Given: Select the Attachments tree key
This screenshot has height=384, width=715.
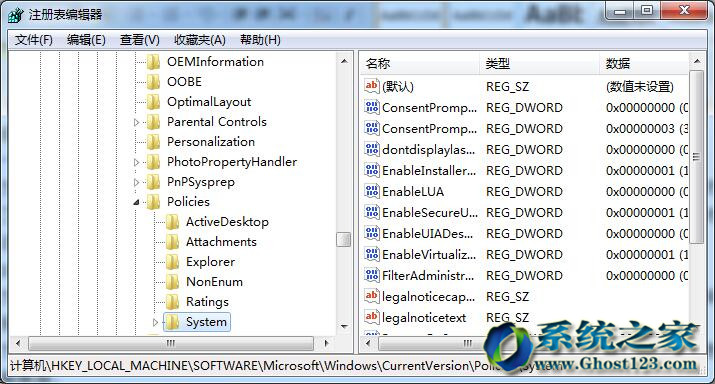Looking at the screenshot, I should click(x=221, y=242).
